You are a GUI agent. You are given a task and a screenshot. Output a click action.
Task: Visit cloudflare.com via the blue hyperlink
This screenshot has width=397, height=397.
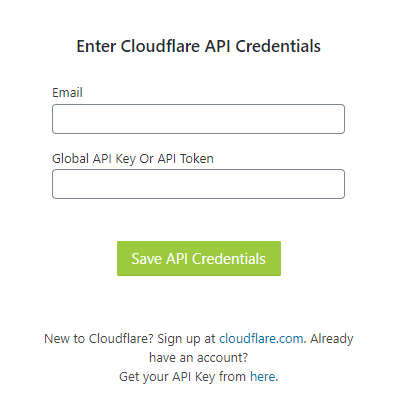click(x=261, y=339)
